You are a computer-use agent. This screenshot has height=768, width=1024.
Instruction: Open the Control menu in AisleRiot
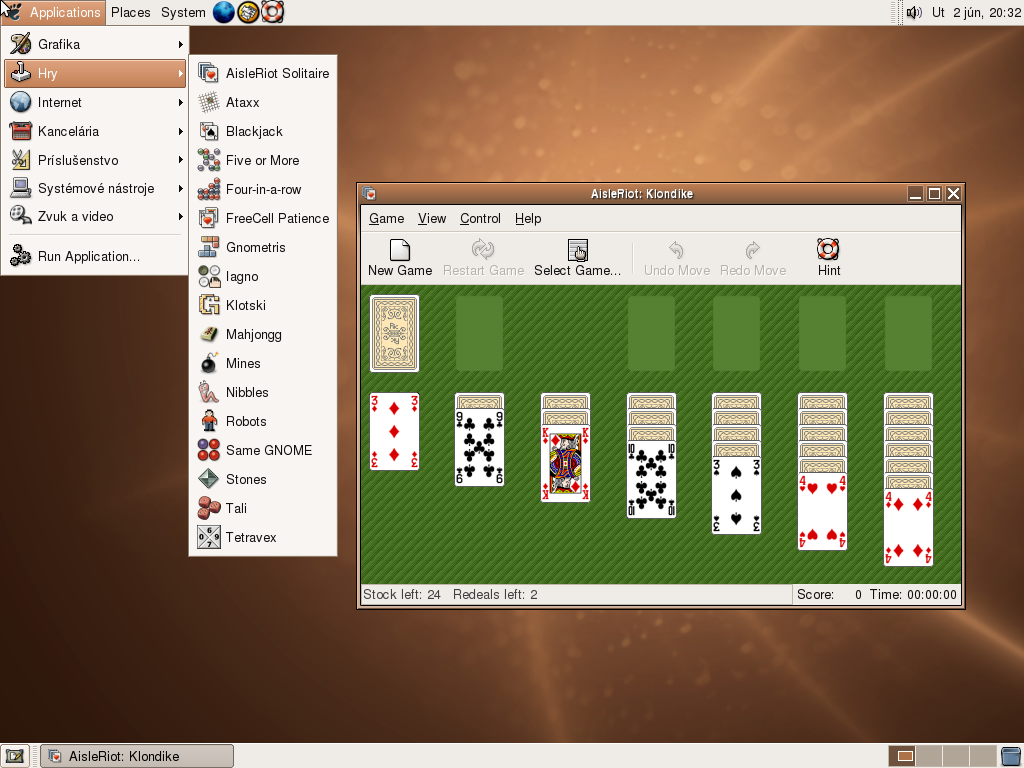pos(480,219)
